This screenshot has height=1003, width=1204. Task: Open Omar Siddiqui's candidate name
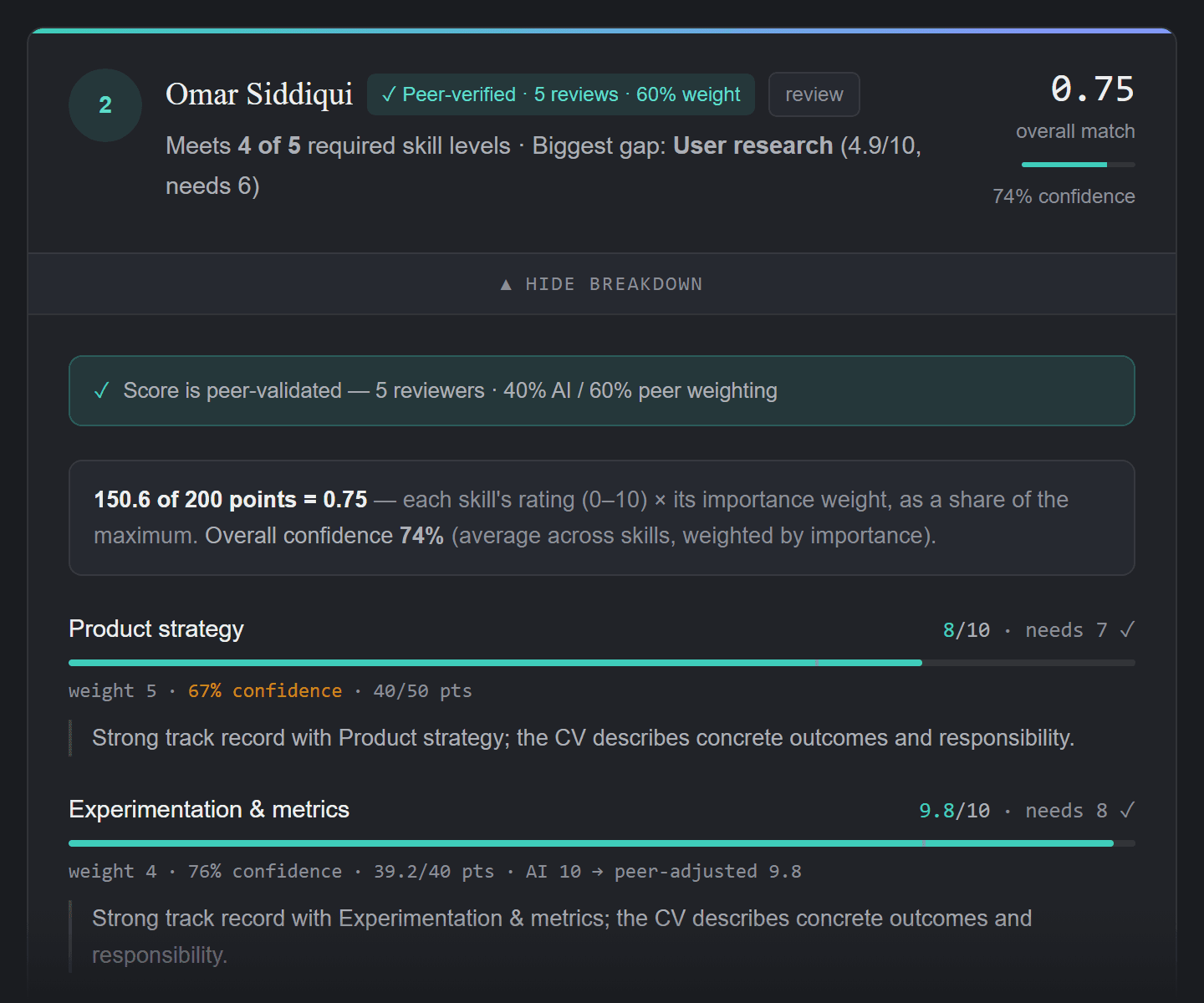pyautogui.click(x=259, y=94)
